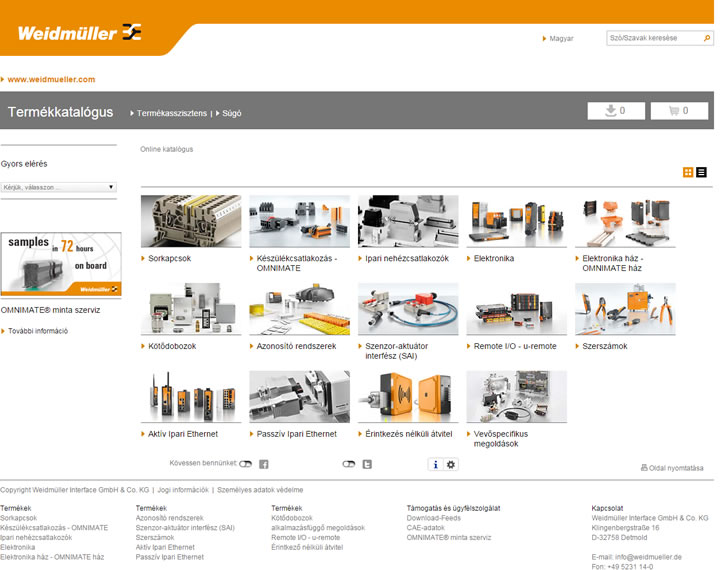Toggle the Twitter sharing switch

pyautogui.click(x=349, y=464)
